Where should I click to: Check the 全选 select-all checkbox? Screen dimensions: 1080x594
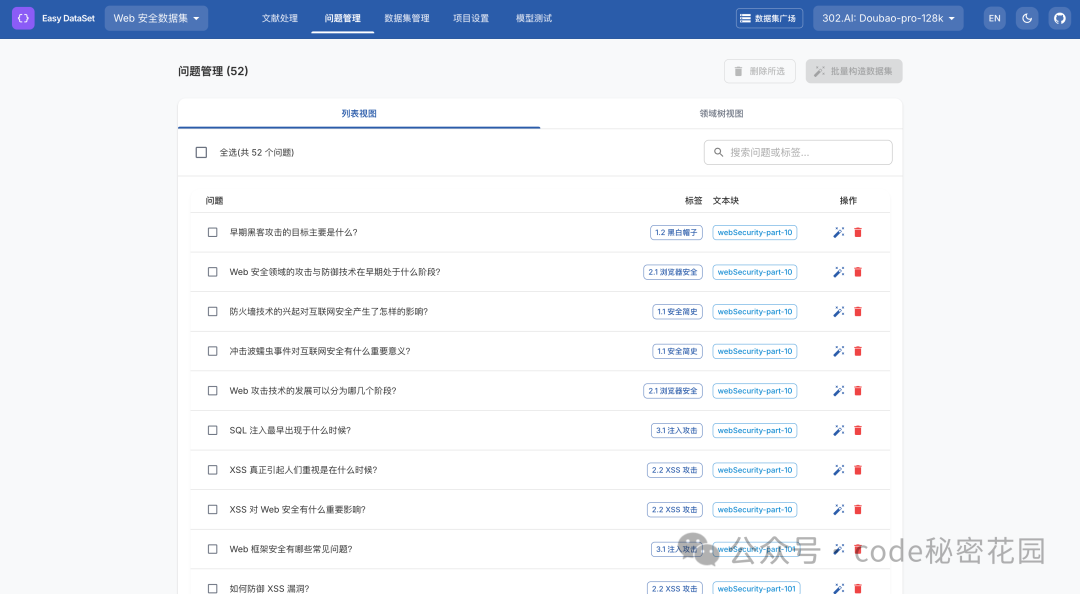(x=201, y=152)
